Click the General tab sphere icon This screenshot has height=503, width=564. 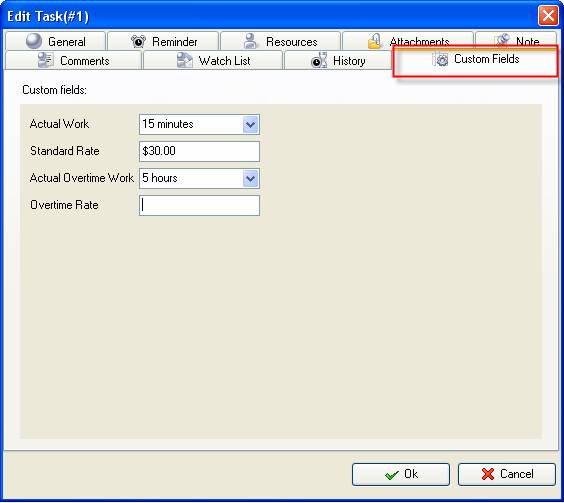pos(34,41)
